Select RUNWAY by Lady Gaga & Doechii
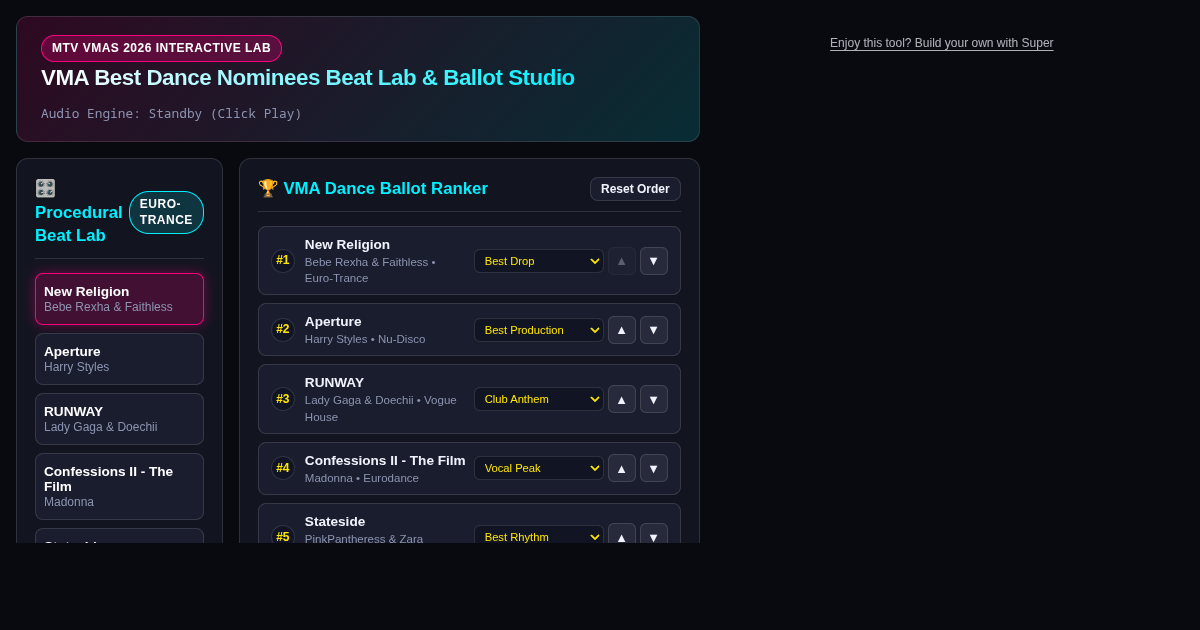This screenshot has width=1200, height=630. (119, 419)
